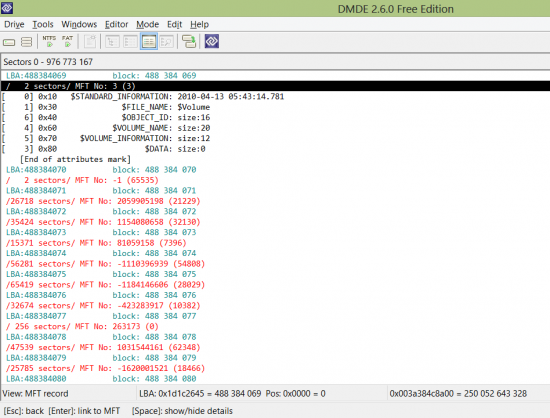Click the red '/35424 sectors' MFT row
This screenshot has height=418, width=550.
103,222
